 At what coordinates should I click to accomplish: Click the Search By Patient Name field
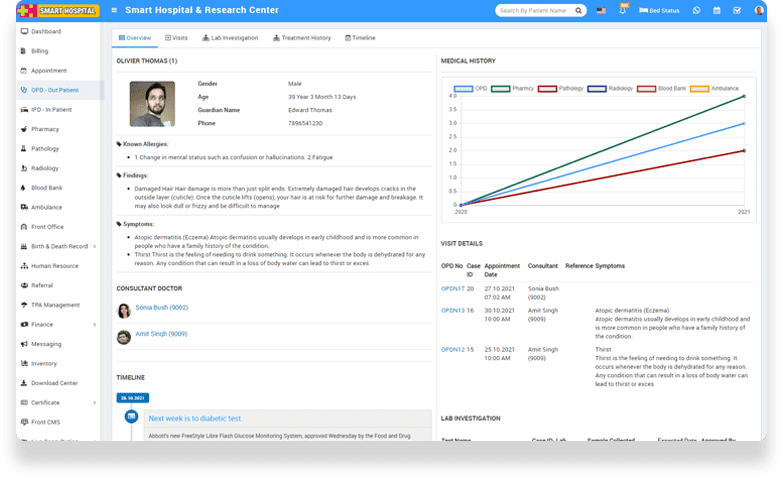tap(536, 10)
